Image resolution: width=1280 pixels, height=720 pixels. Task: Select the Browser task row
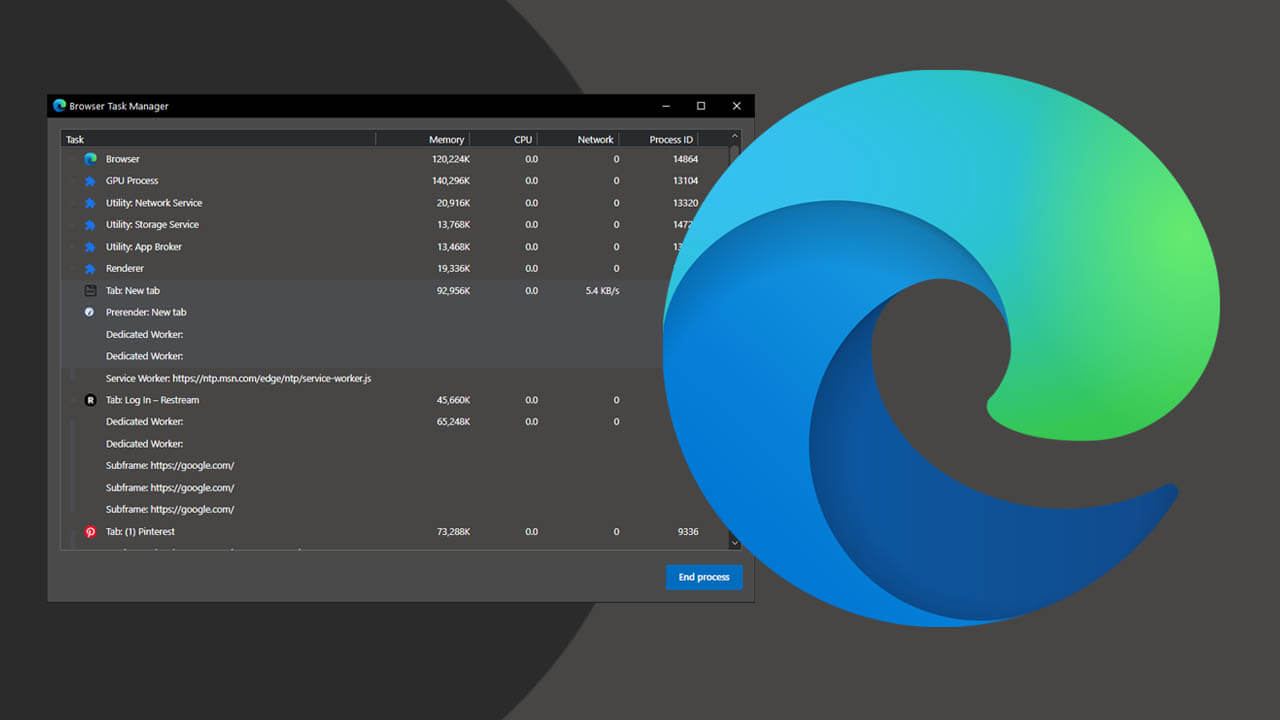pyautogui.click(x=395, y=159)
